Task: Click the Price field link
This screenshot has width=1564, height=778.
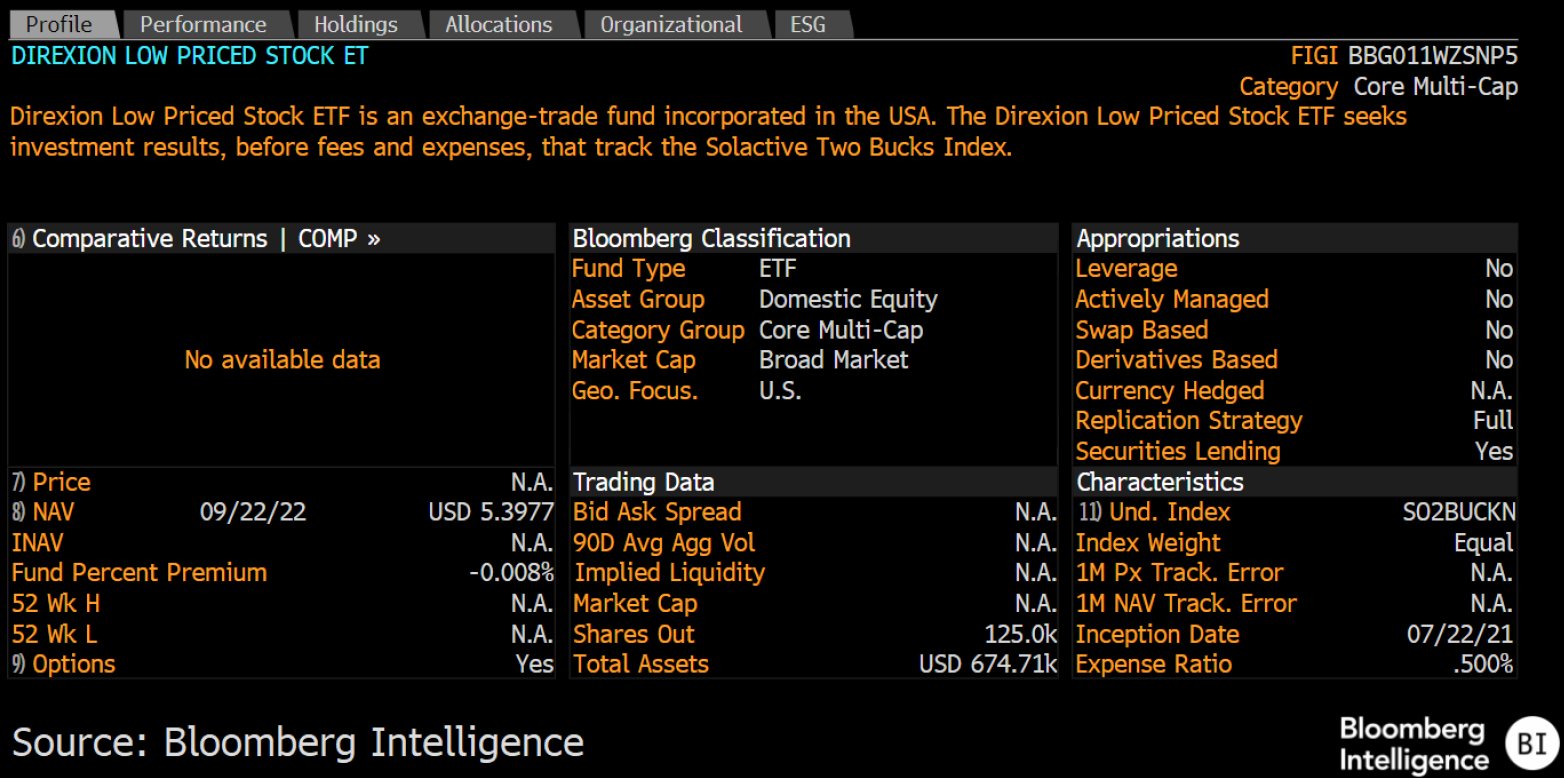Action: [x=61, y=482]
